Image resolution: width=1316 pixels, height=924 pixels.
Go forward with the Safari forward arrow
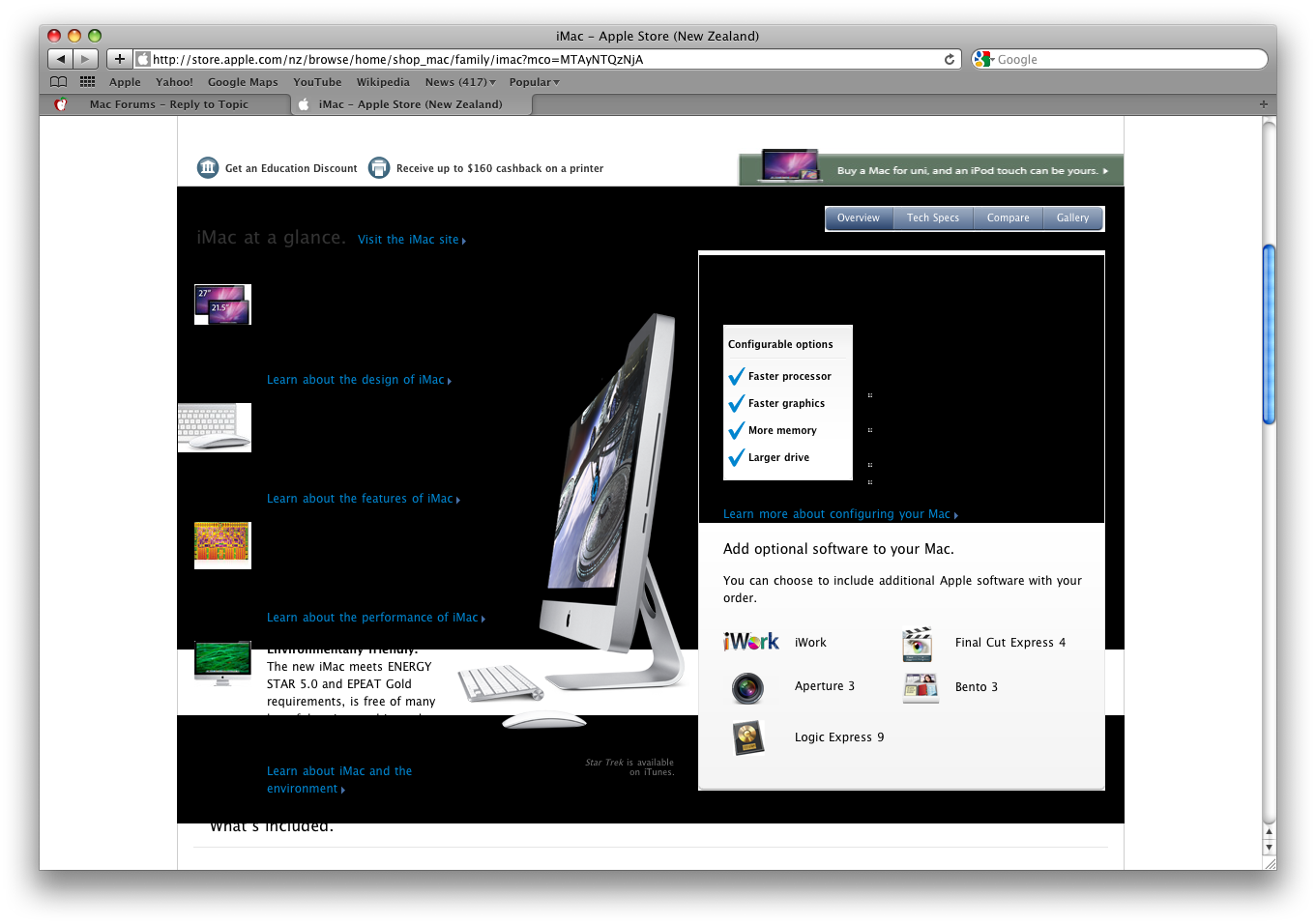click(x=85, y=59)
